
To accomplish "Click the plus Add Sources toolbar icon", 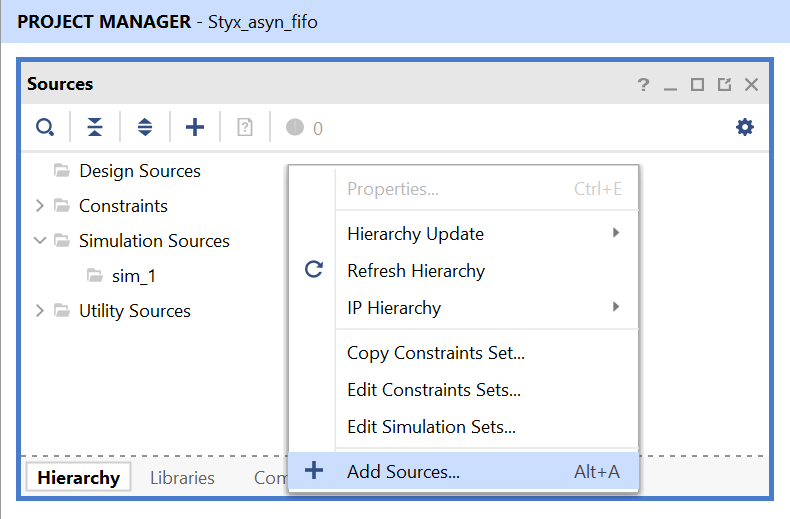I will click(195, 127).
